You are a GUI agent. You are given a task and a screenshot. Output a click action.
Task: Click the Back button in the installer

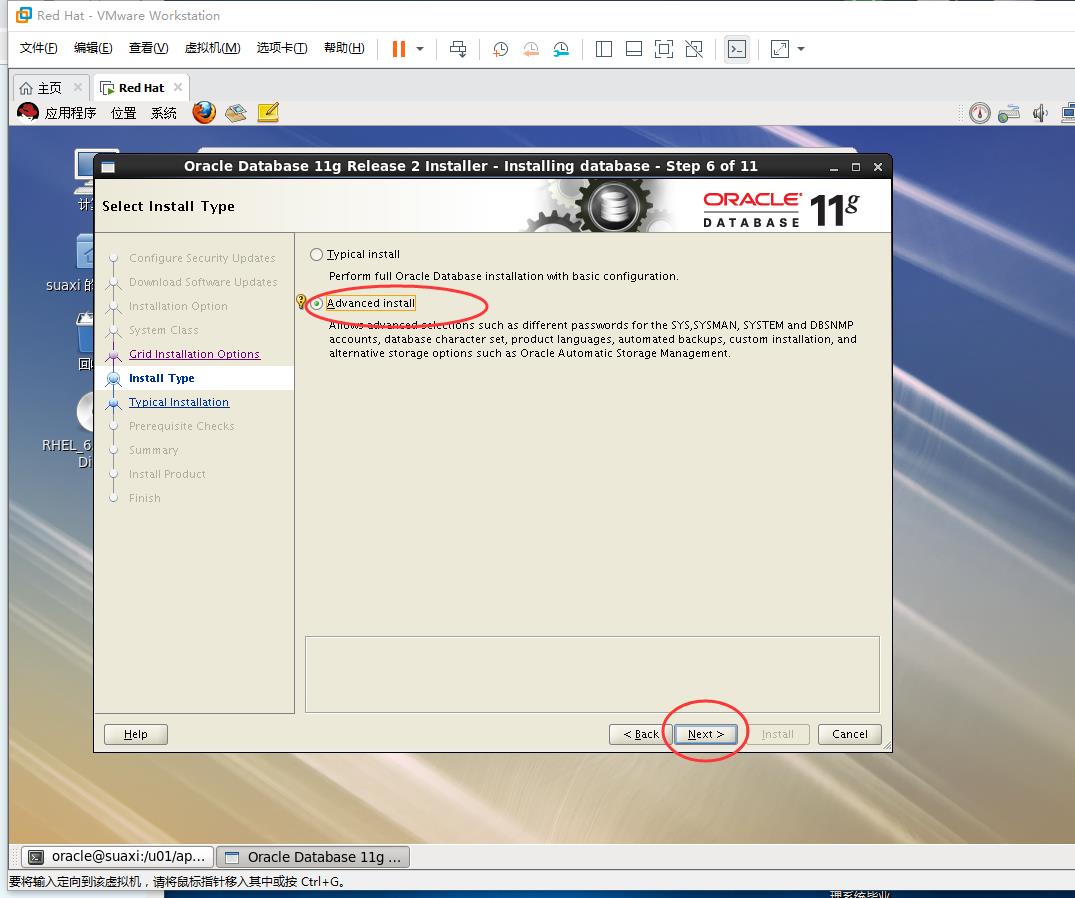(x=640, y=734)
